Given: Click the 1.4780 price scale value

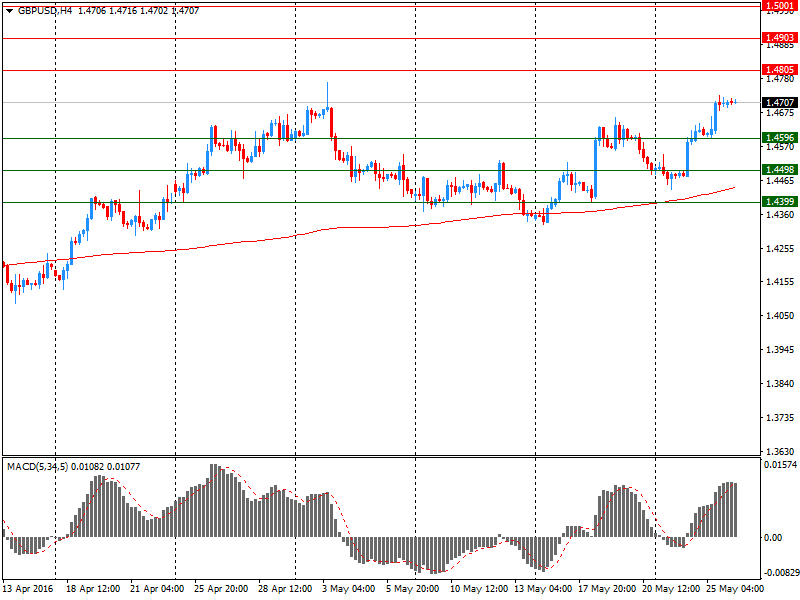Looking at the screenshot, I should click(780, 79).
